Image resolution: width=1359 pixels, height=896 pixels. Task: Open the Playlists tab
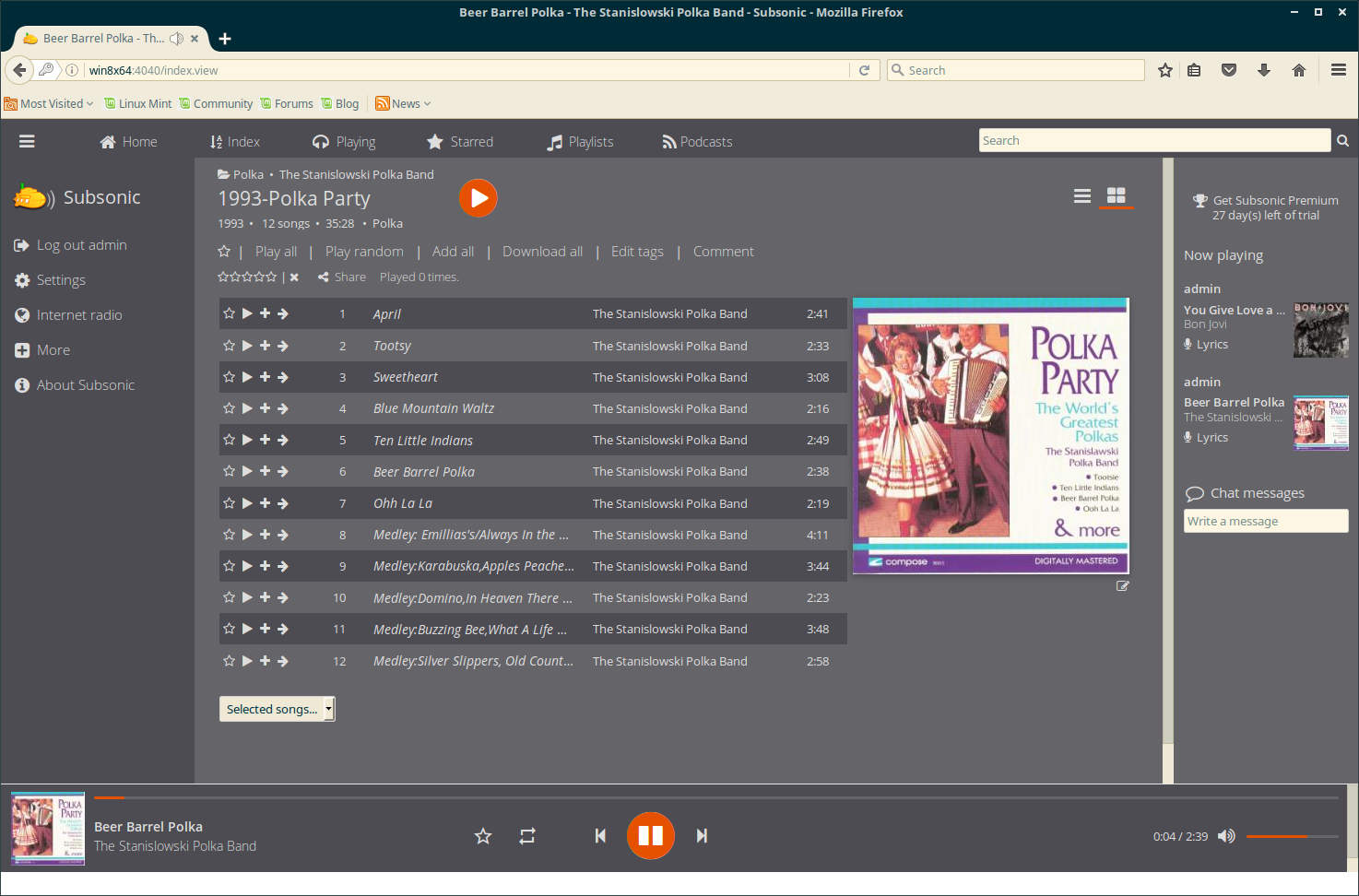point(580,142)
